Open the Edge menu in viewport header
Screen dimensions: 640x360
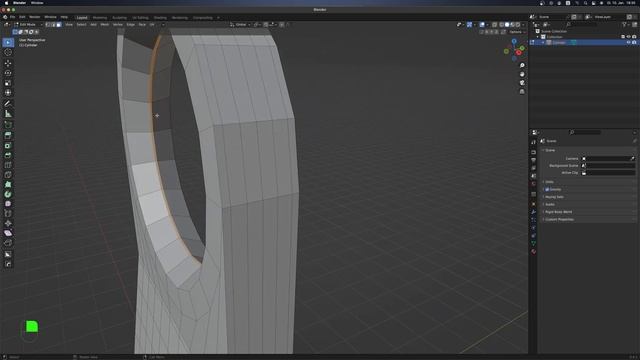131,24
